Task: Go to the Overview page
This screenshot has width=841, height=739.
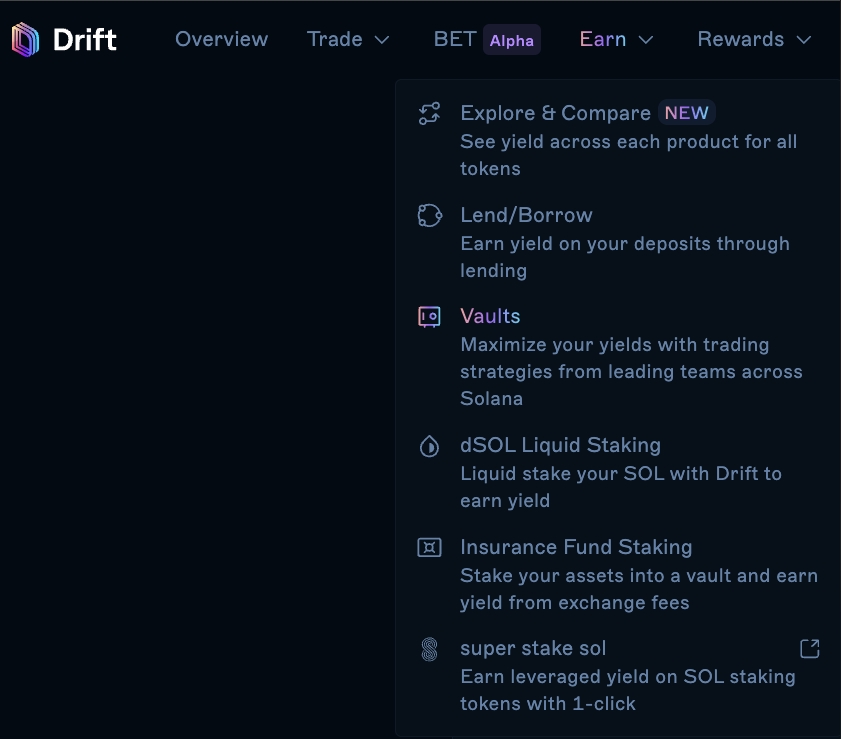Action: [x=221, y=39]
